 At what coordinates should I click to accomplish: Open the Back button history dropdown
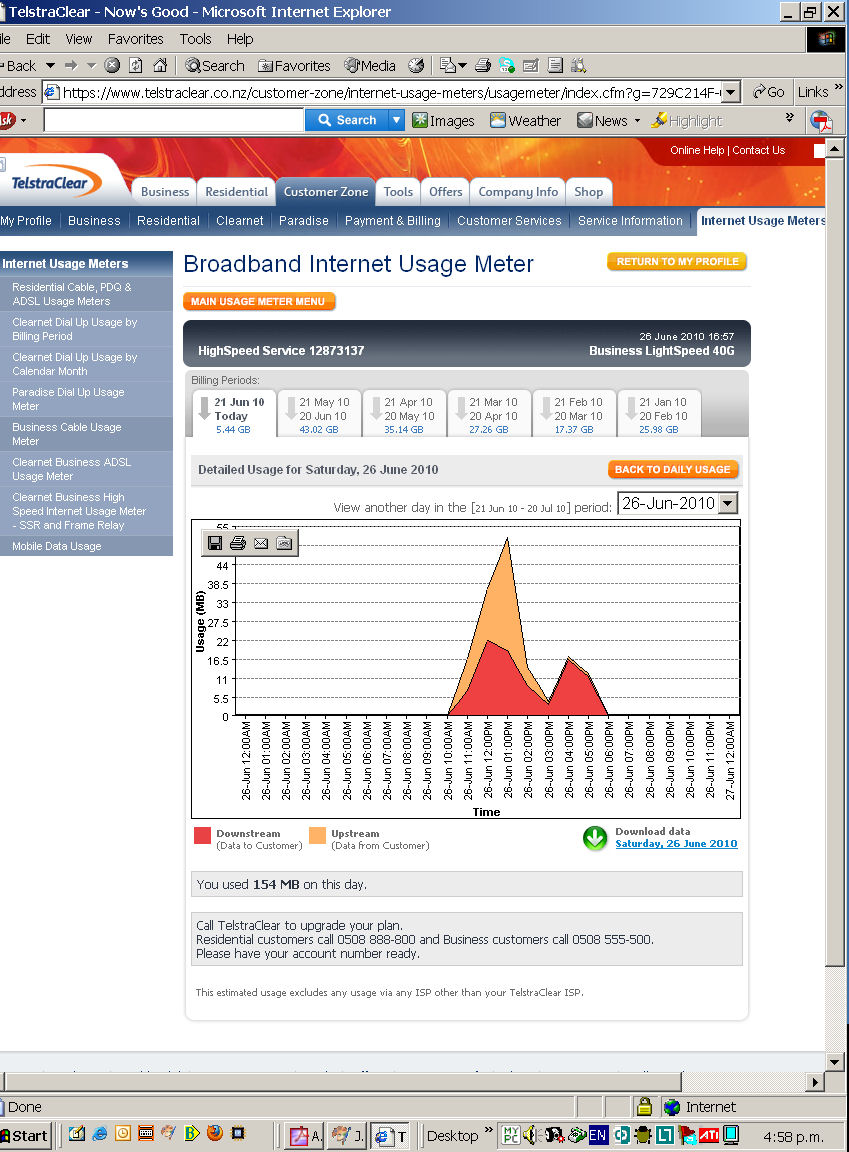[x=51, y=65]
